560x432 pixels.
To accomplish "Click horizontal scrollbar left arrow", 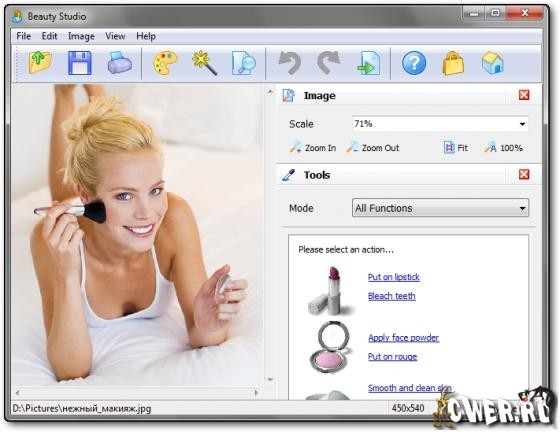I will click(x=17, y=393).
